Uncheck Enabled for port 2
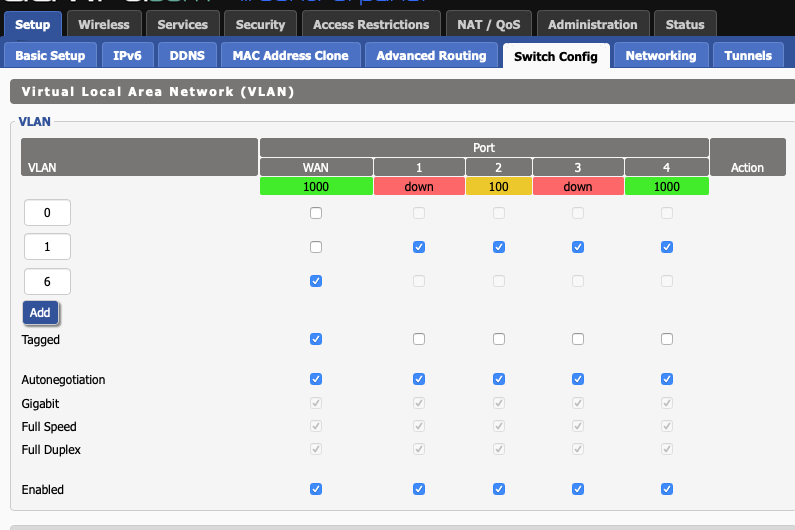 pos(499,489)
